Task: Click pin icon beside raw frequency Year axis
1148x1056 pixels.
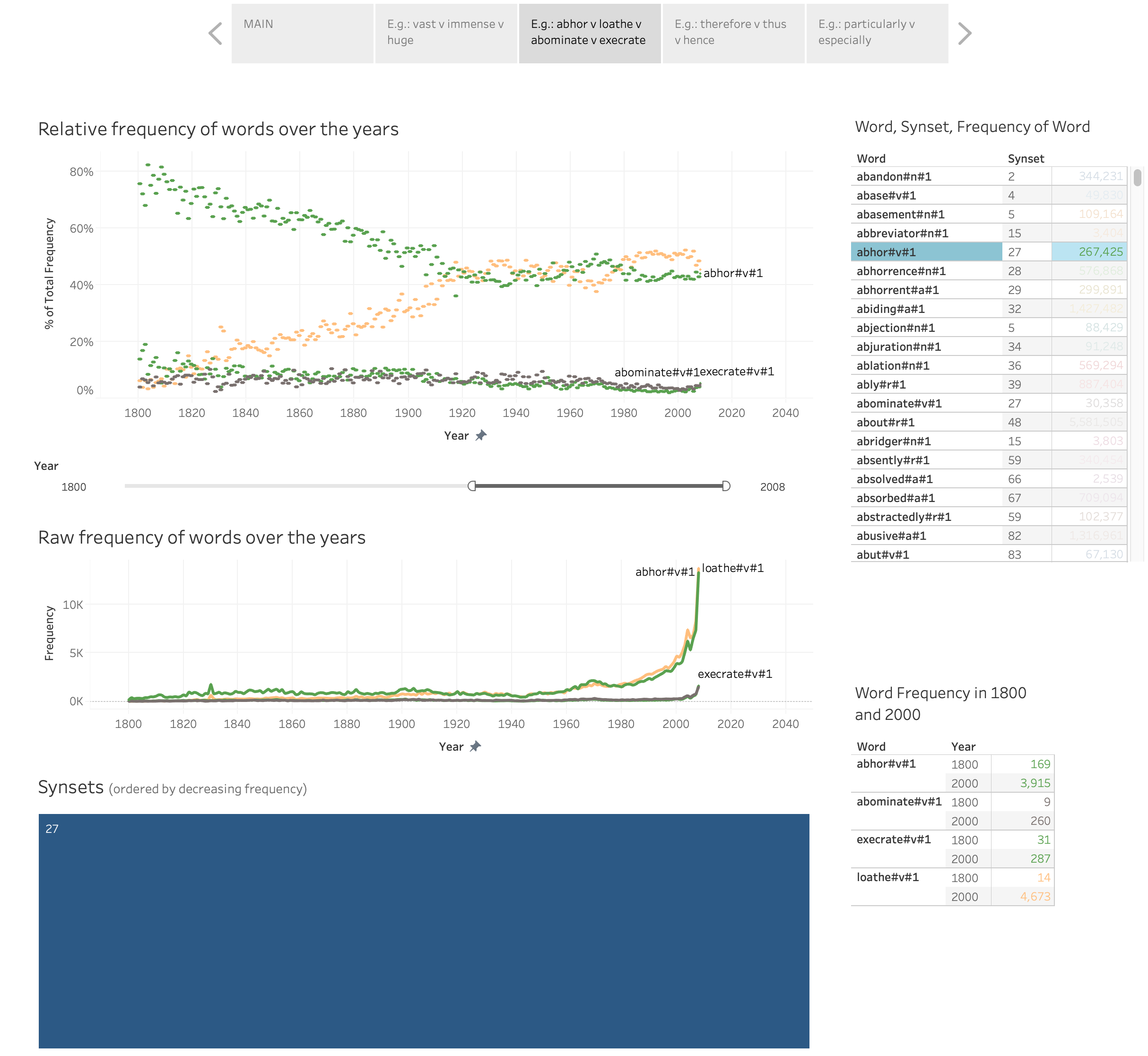Action: [476, 746]
